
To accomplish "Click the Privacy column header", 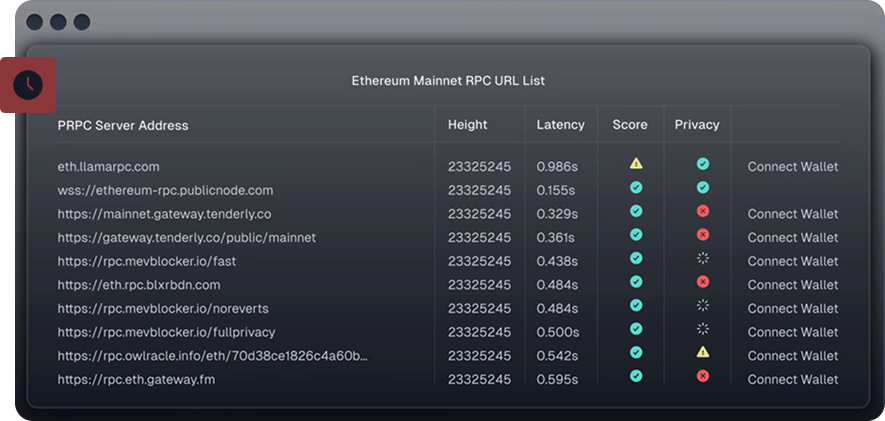I will coord(697,125).
